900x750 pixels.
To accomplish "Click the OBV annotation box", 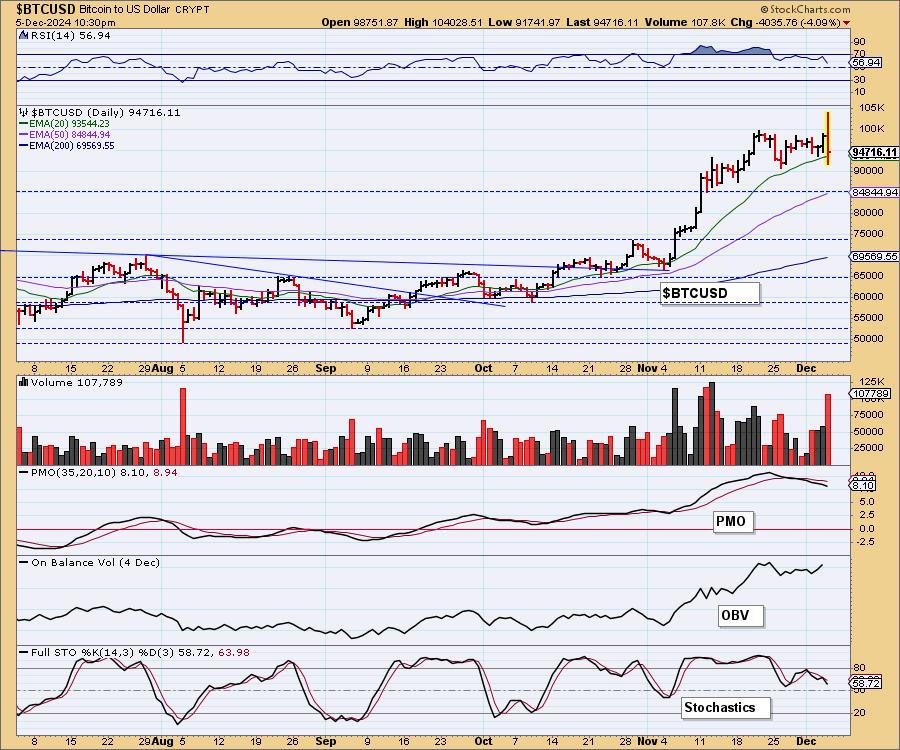I will pyautogui.click(x=740, y=615).
